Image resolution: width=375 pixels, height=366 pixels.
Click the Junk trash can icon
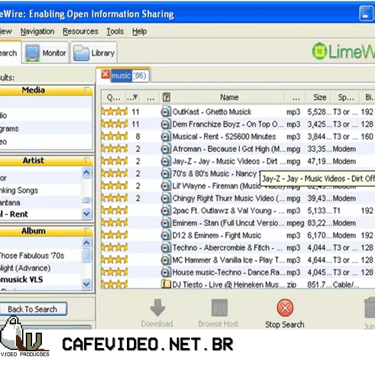(369, 308)
